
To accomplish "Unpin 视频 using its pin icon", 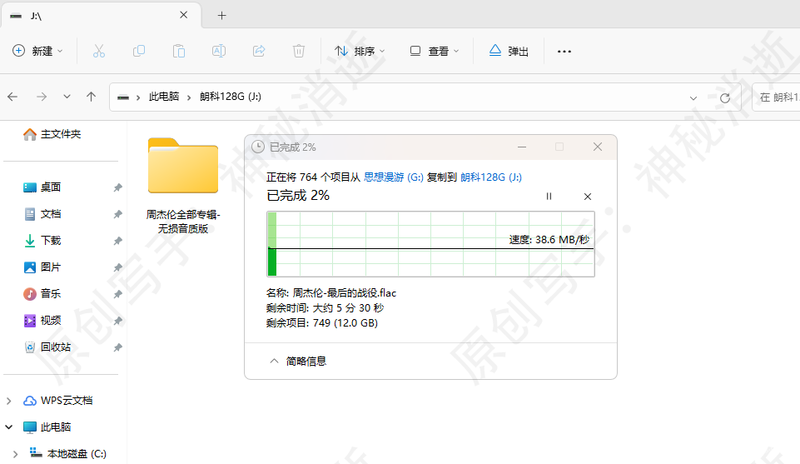I will pyautogui.click(x=117, y=321).
